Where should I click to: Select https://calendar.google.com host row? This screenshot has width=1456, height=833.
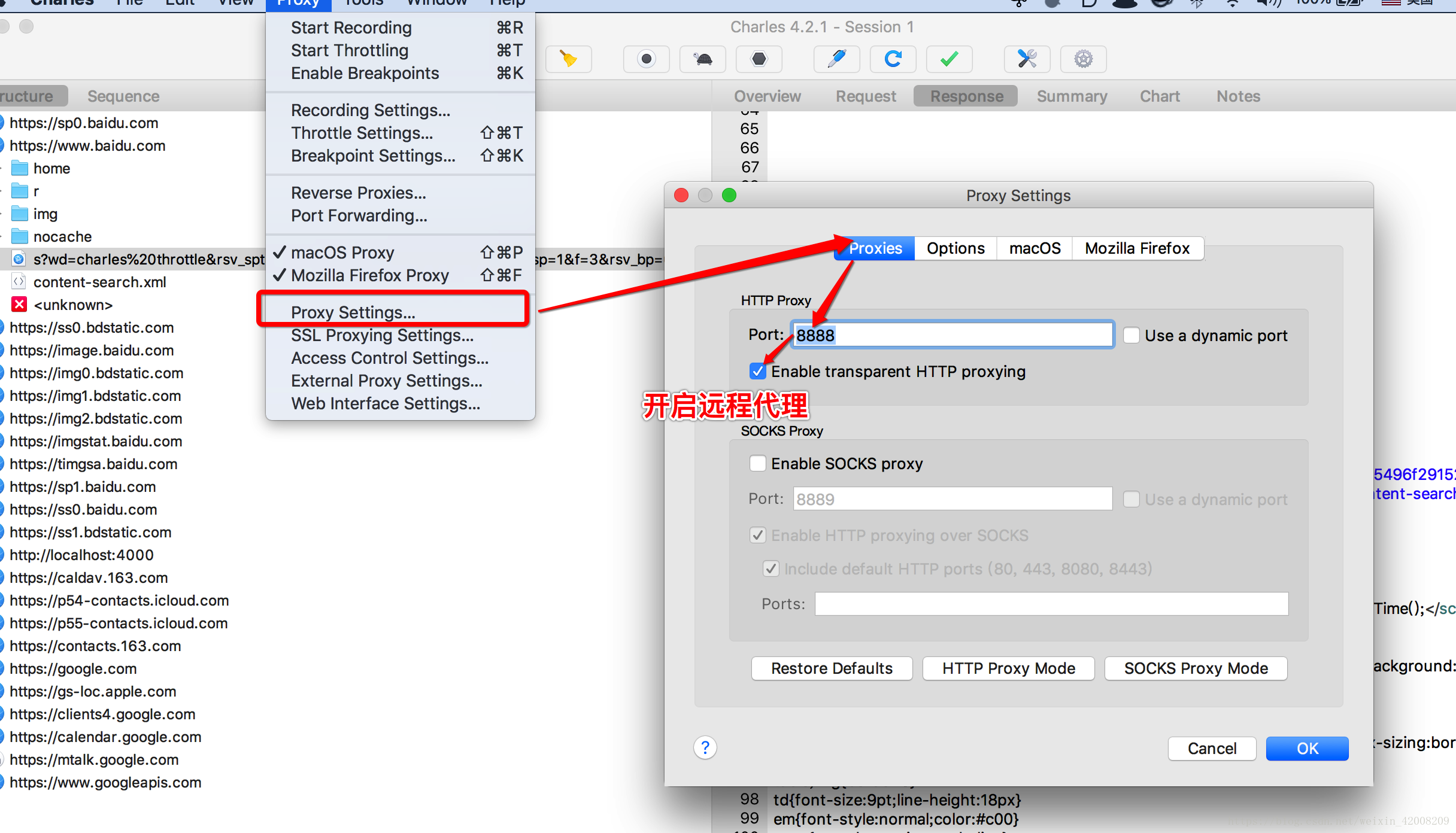[x=105, y=737]
